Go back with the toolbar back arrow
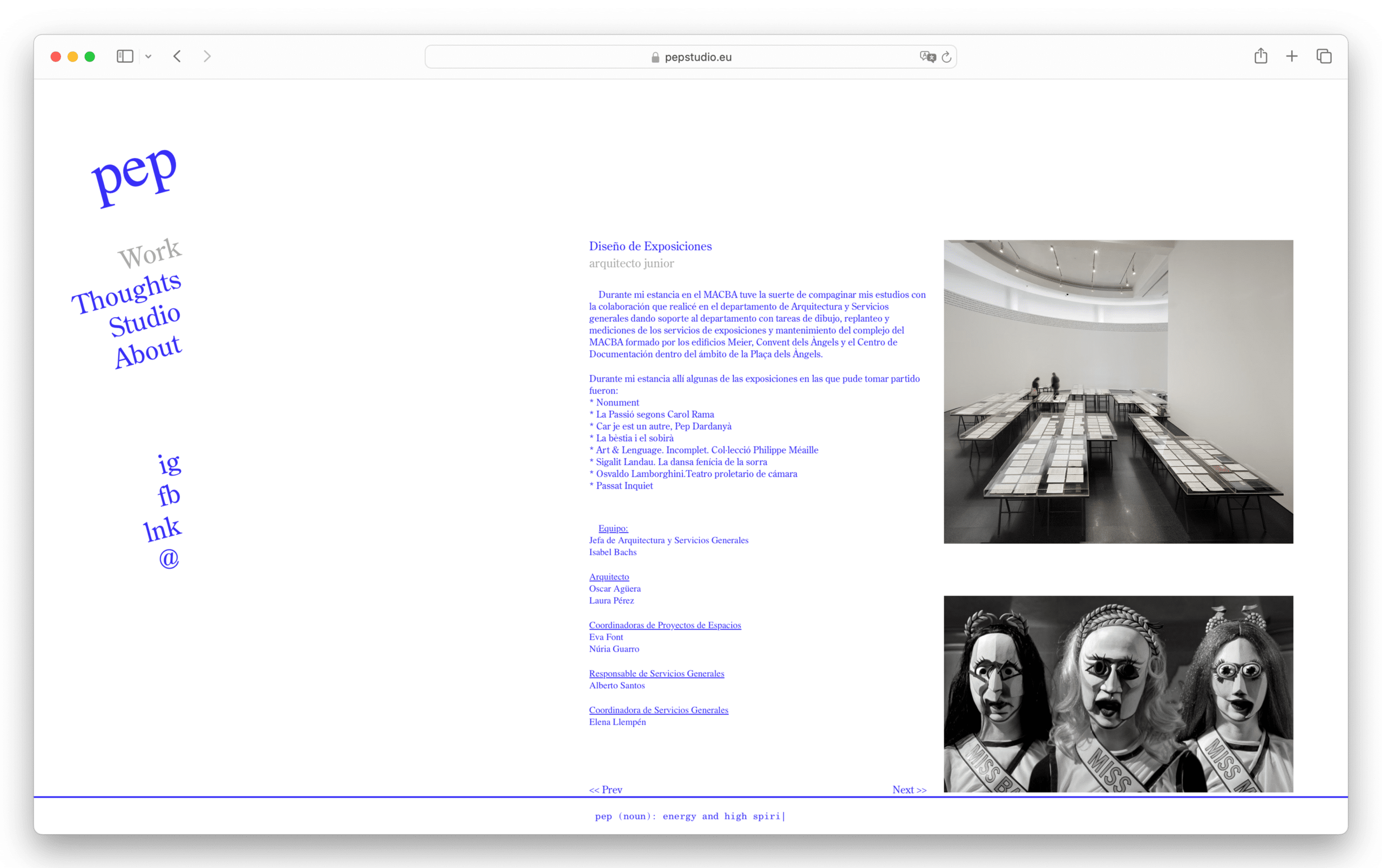The height and width of the screenshot is (868, 1382). click(x=178, y=56)
